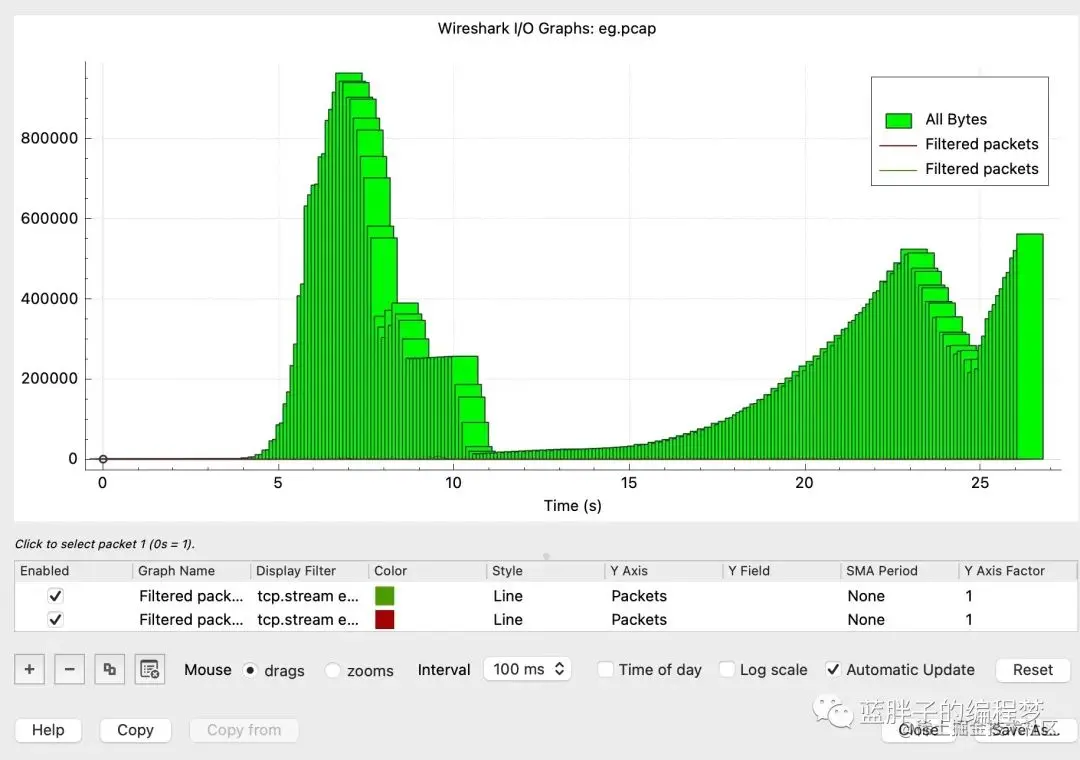Enable the Time of day checkbox
The image size is (1080, 760).
pos(605,669)
